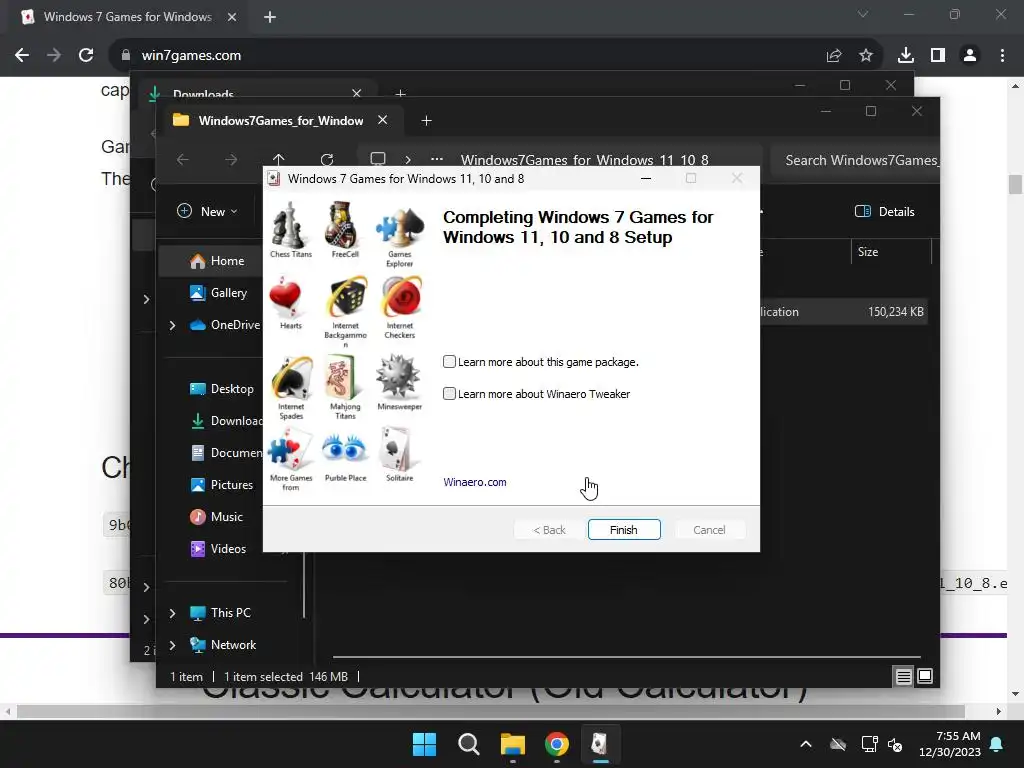Expand the address bar path chevron
Image resolution: width=1024 pixels, height=768 pixels.
[x=408, y=159]
